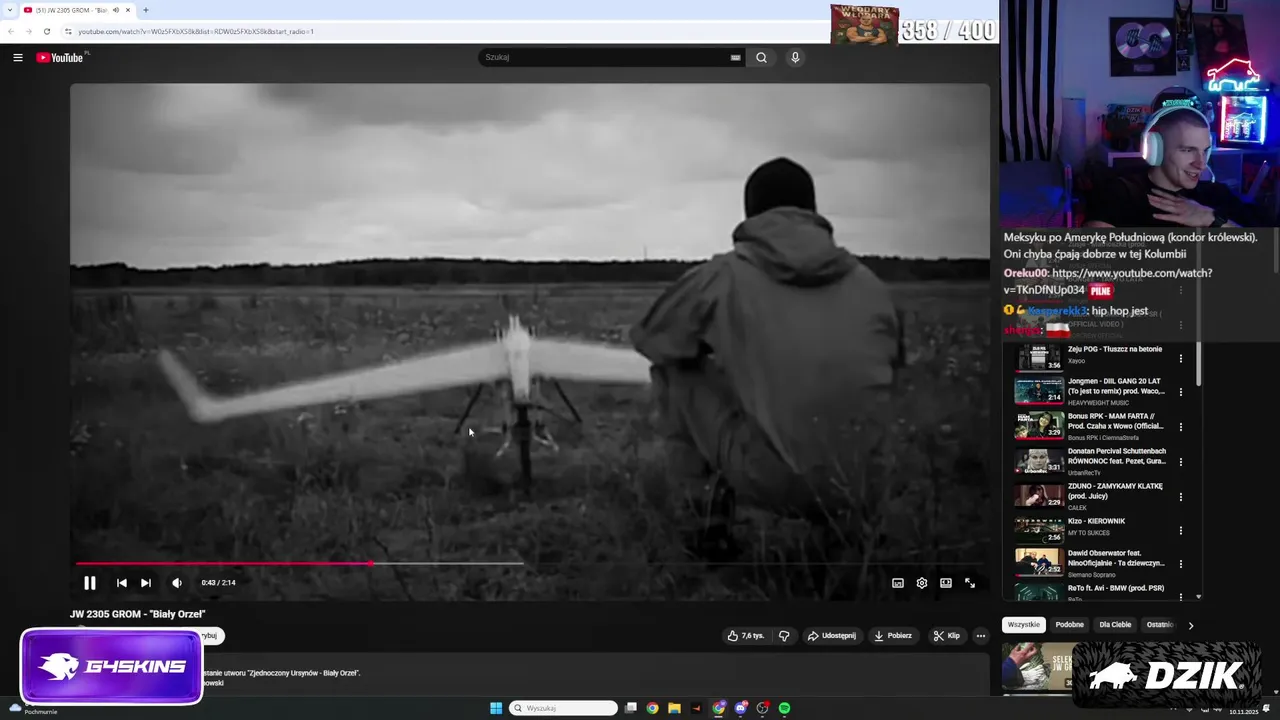Image resolution: width=1280 pixels, height=720 pixels.
Task: Open video player settings gear
Action: (x=922, y=583)
